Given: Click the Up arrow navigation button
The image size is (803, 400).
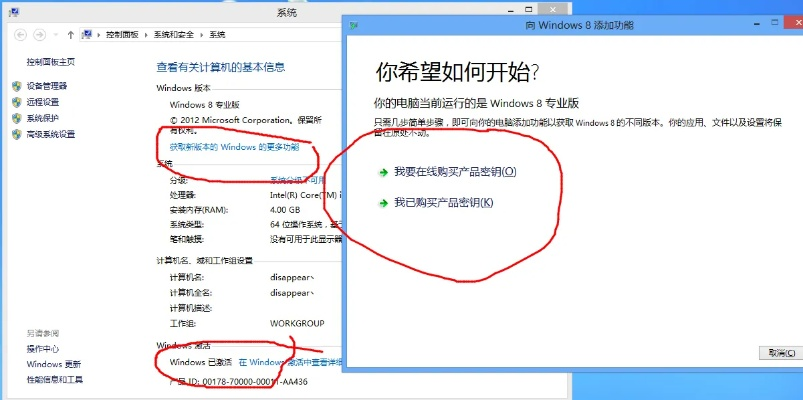Looking at the screenshot, I should pyautogui.click(x=71, y=35).
